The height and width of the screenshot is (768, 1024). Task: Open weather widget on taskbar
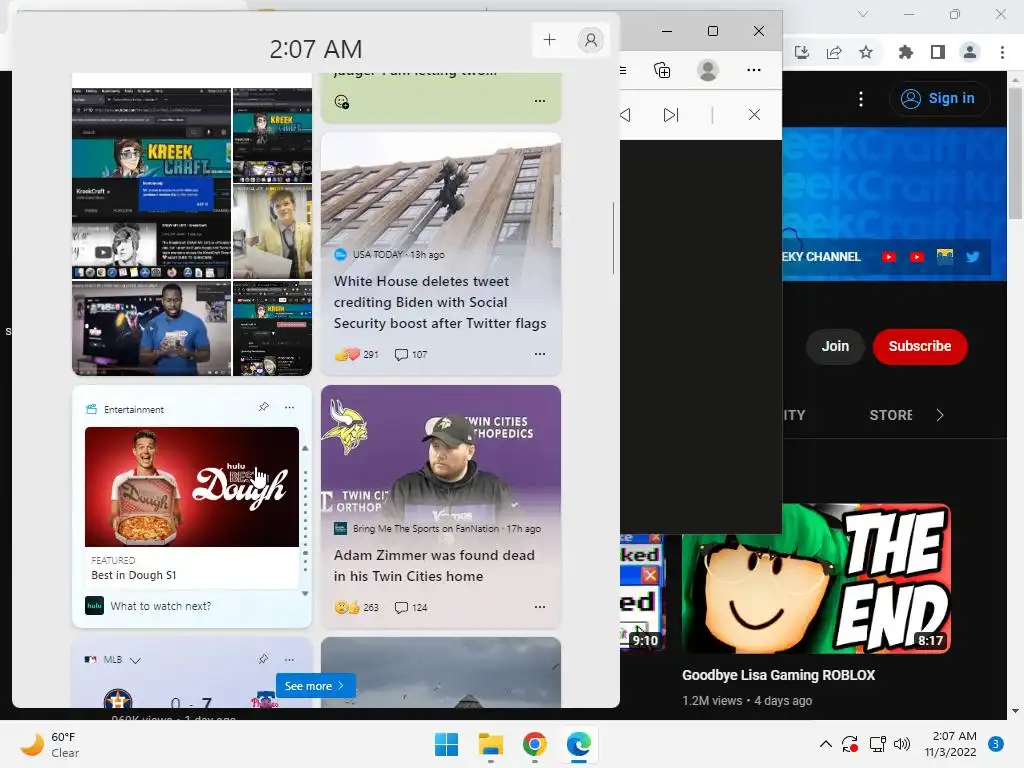pos(50,744)
